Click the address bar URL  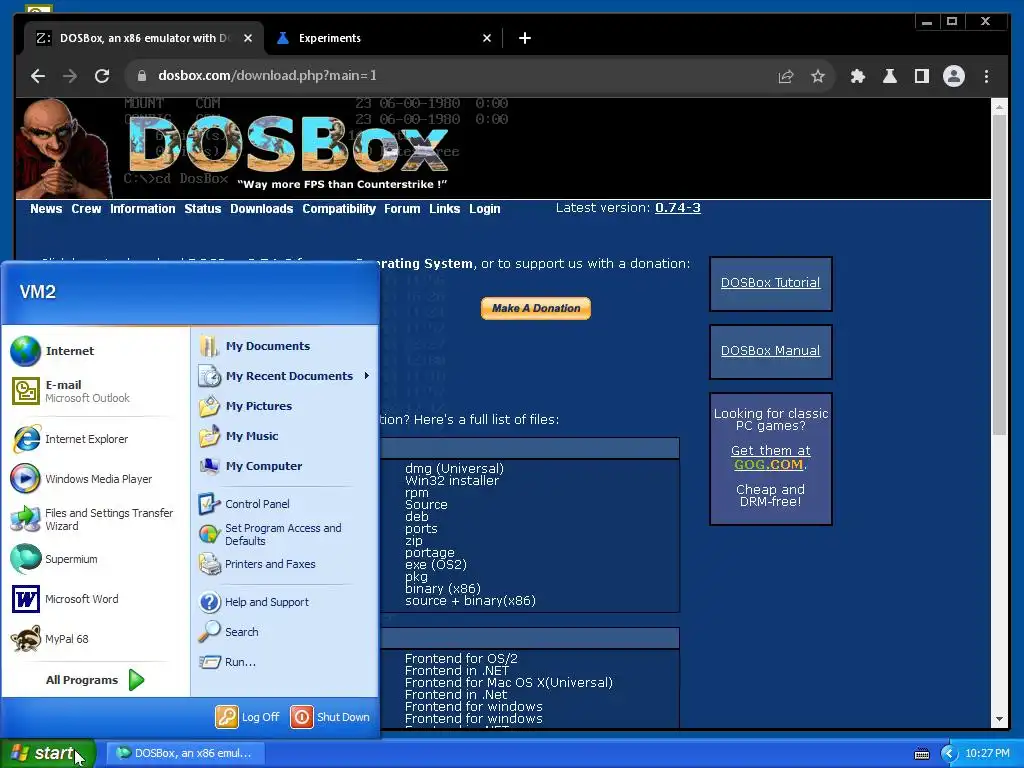[x=267, y=76]
